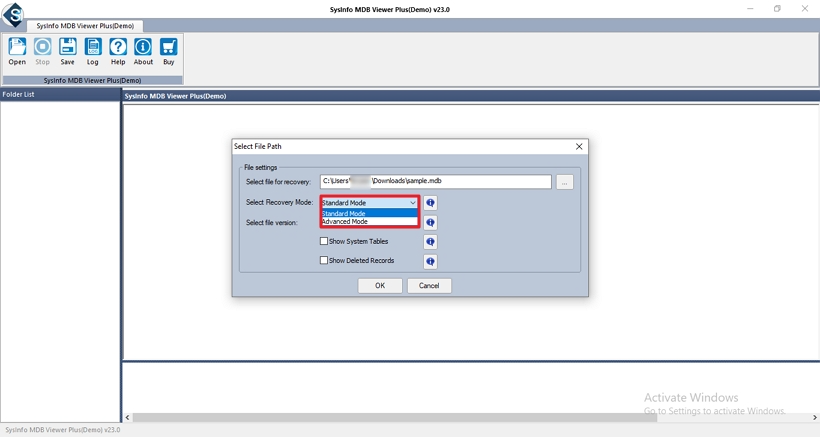Click the Stop toolbar icon
The image size is (820, 437).
[x=42, y=51]
